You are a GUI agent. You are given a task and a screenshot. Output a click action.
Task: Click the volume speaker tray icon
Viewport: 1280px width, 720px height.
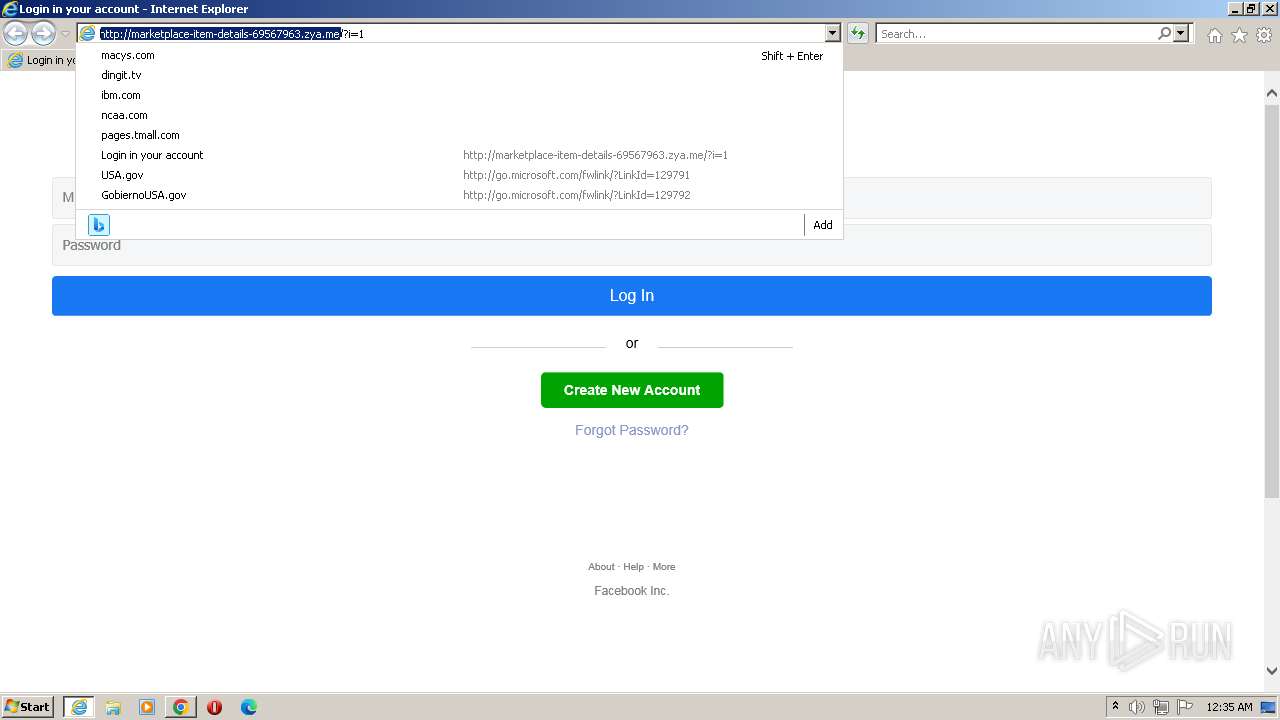[x=1137, y=707]
